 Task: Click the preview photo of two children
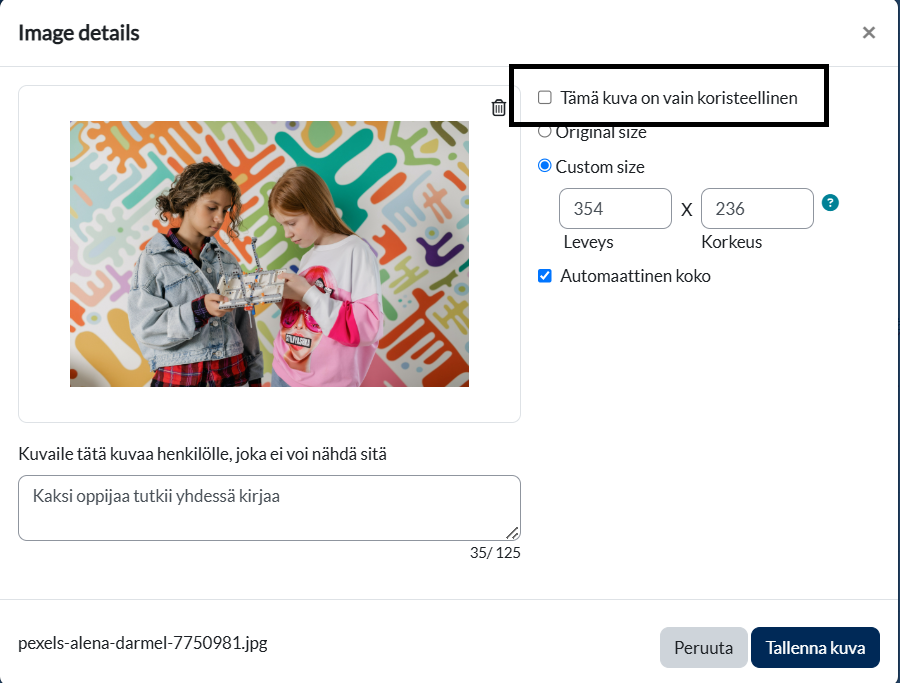point(269,254)
